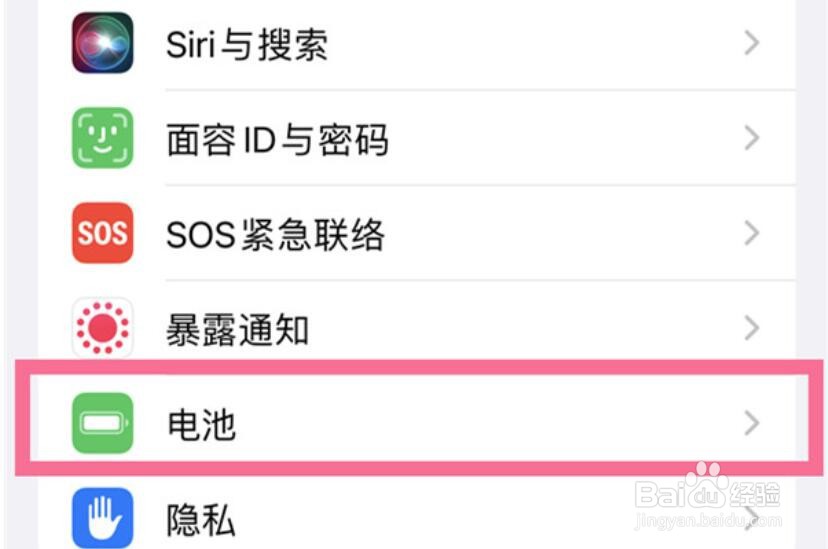
Task: Tap the red SOS icon
Action: click(x=103, y=234)
